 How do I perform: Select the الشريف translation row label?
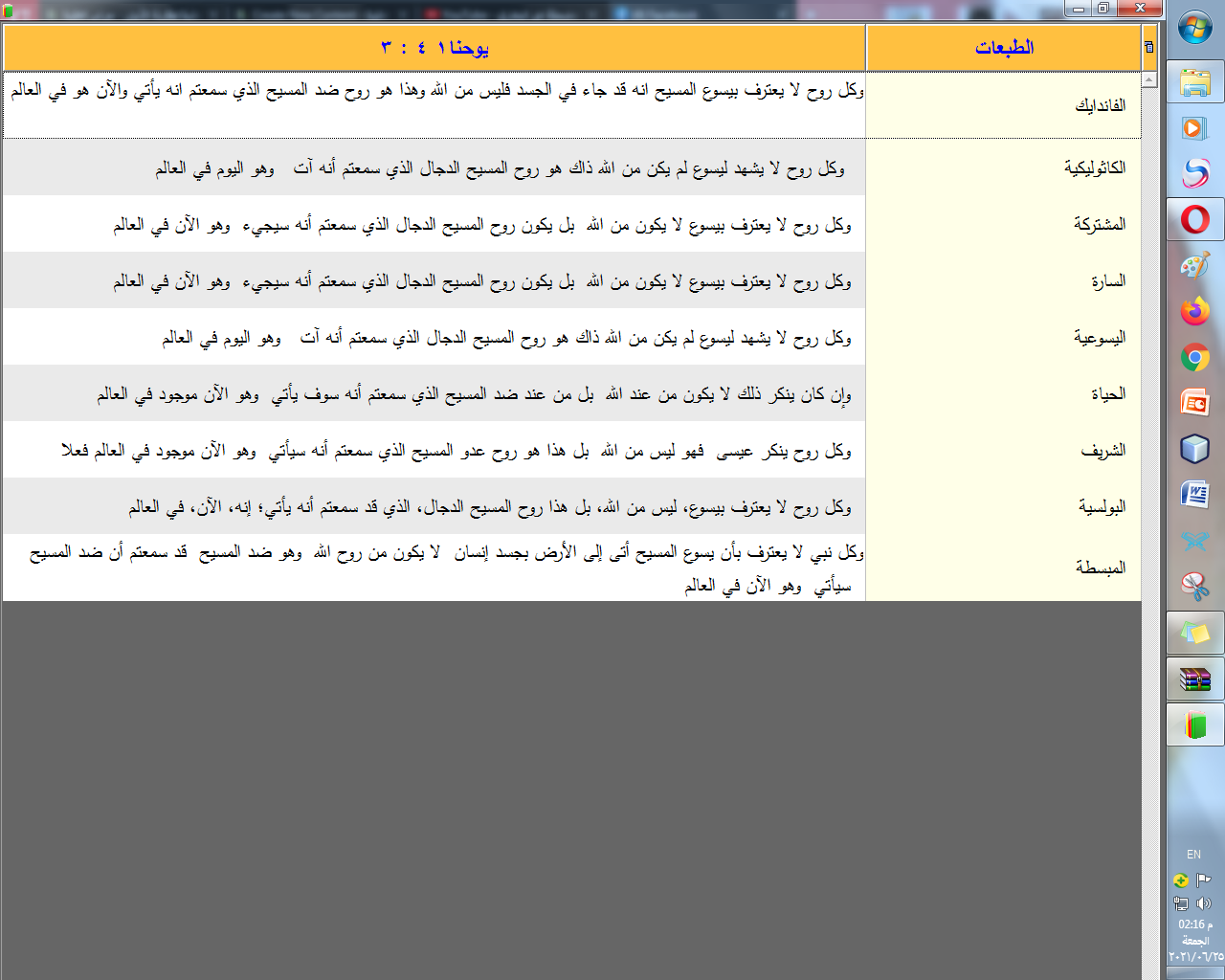tap(1103, 450)
